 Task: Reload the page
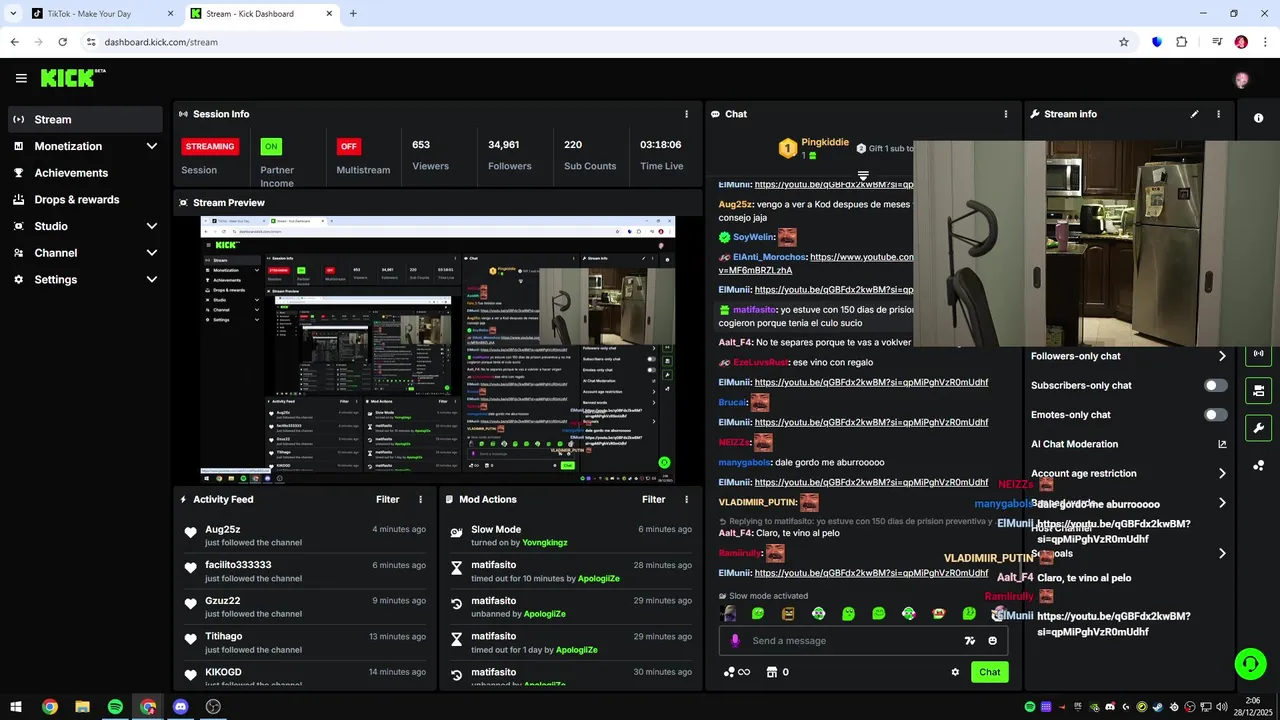coord(62,42)
